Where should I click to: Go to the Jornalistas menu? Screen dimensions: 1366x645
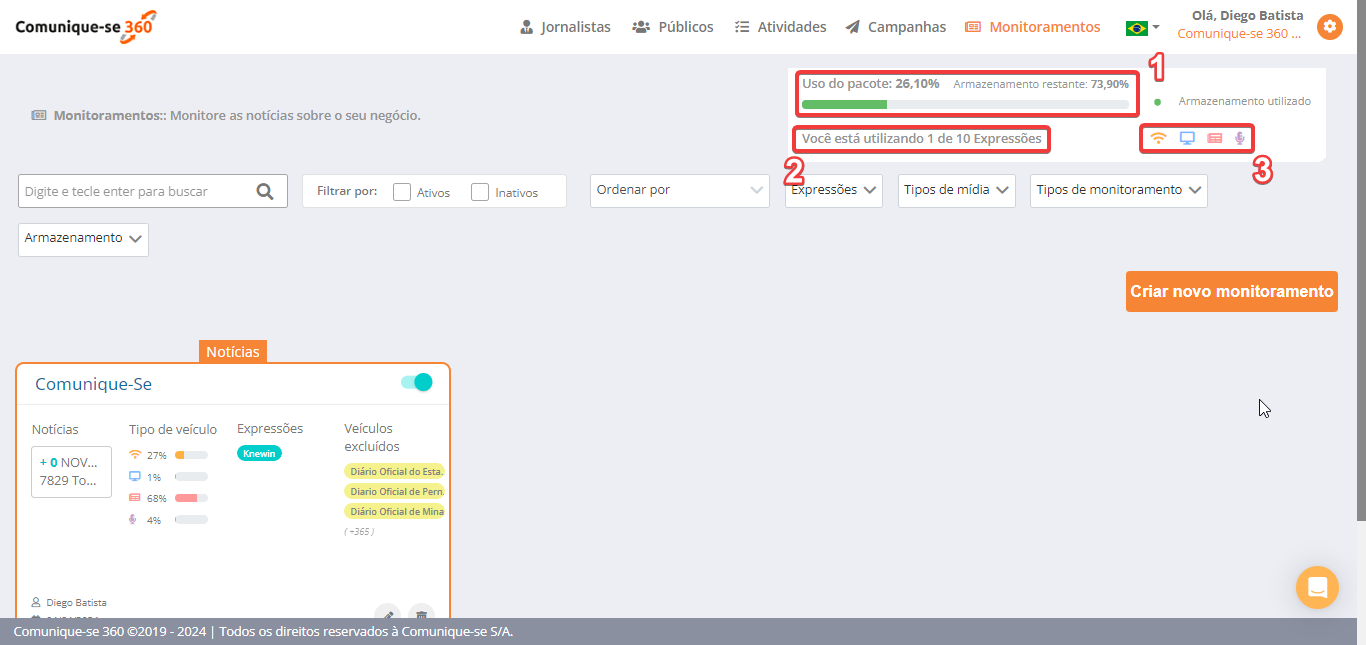565,27
